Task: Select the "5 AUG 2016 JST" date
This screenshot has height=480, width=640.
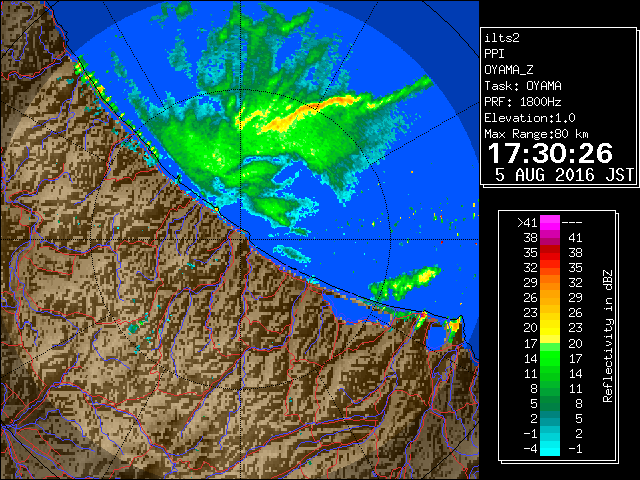Action: [564, 175]
